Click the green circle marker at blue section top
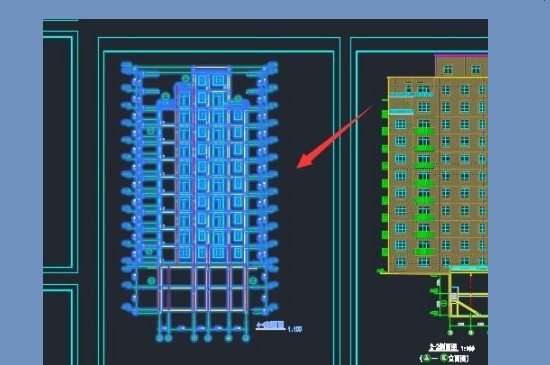This screenshot has width=550, height=365. click(x=186, y=78)
